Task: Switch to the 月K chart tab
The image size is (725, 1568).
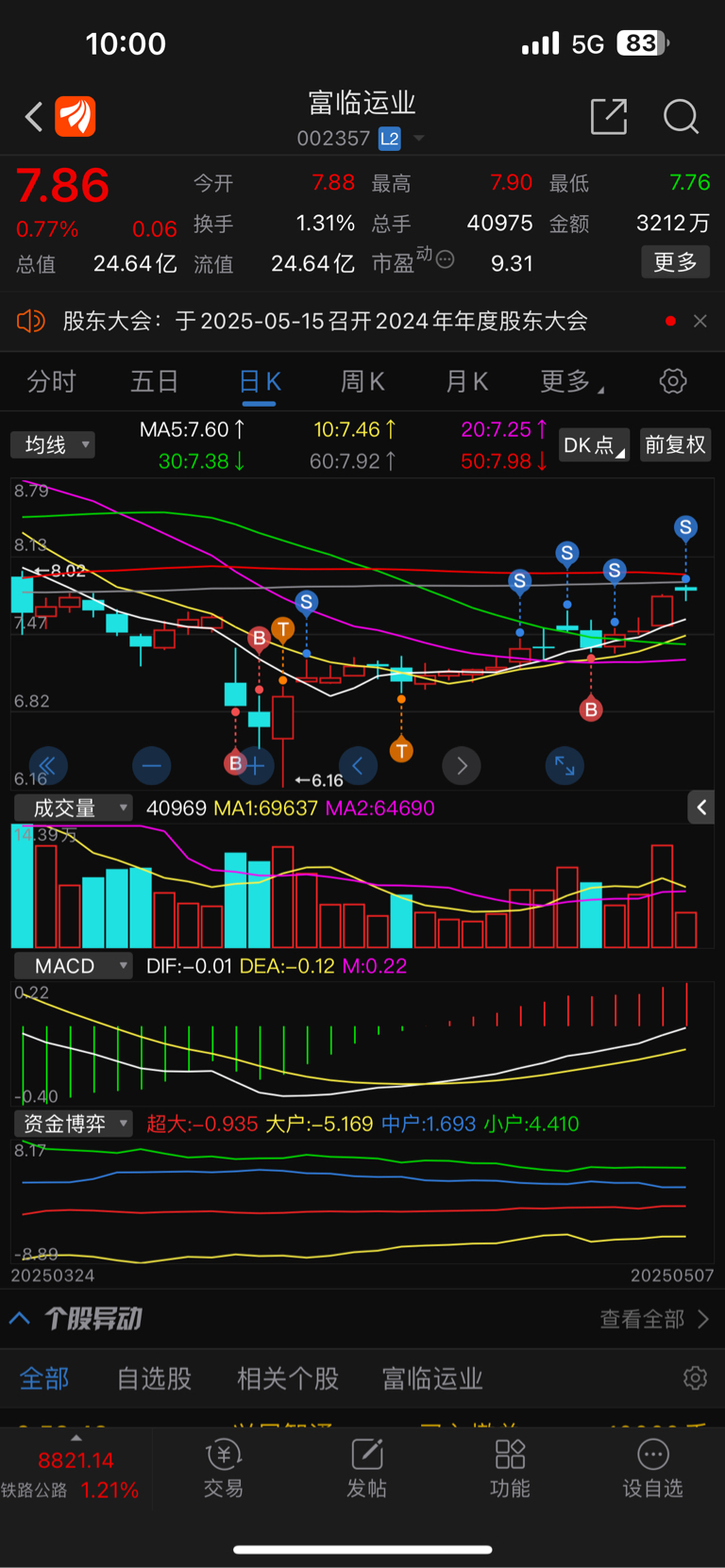Action: point(466,382)
